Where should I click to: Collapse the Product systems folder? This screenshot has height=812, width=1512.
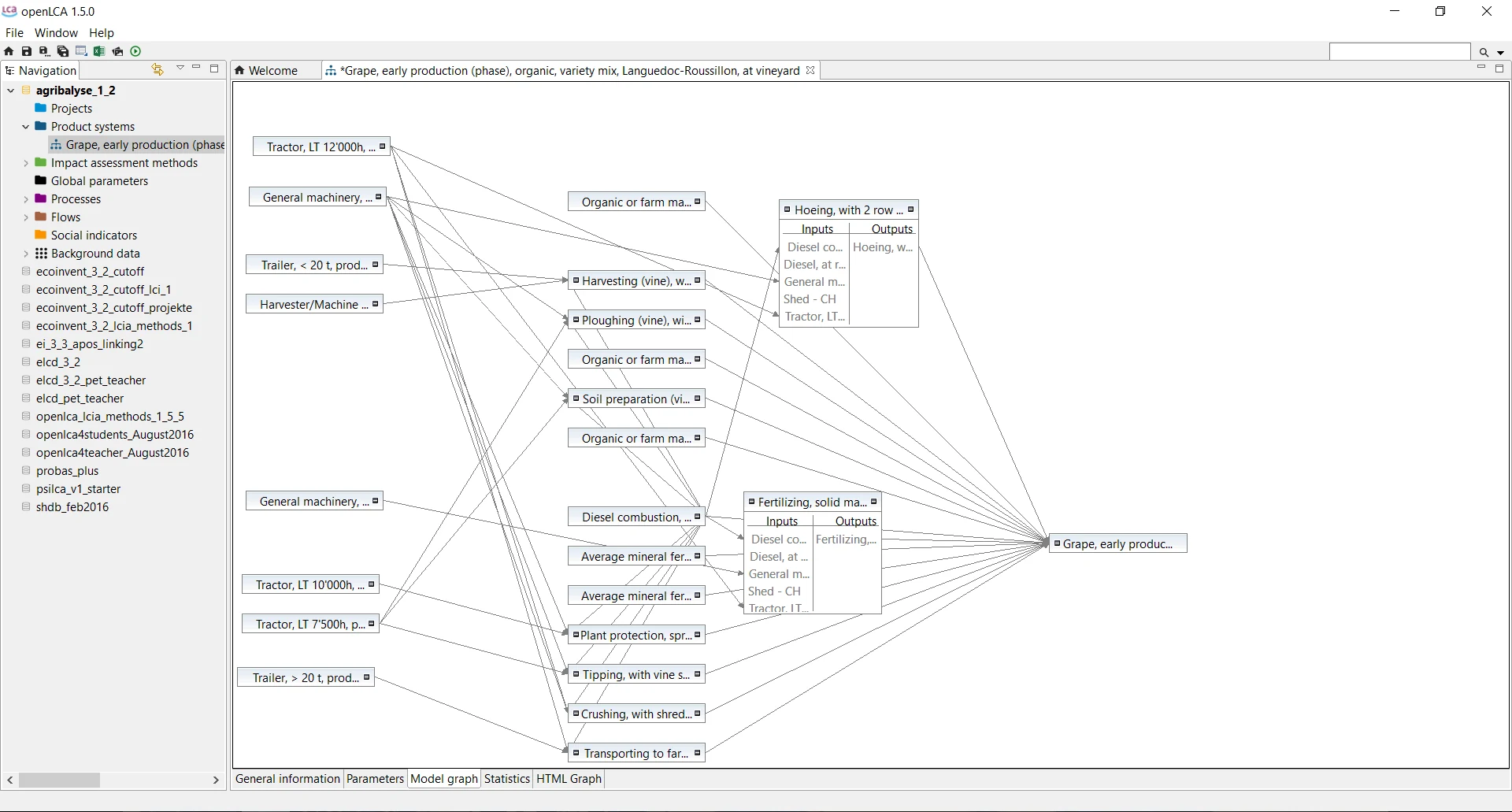[x=26, y=127]
